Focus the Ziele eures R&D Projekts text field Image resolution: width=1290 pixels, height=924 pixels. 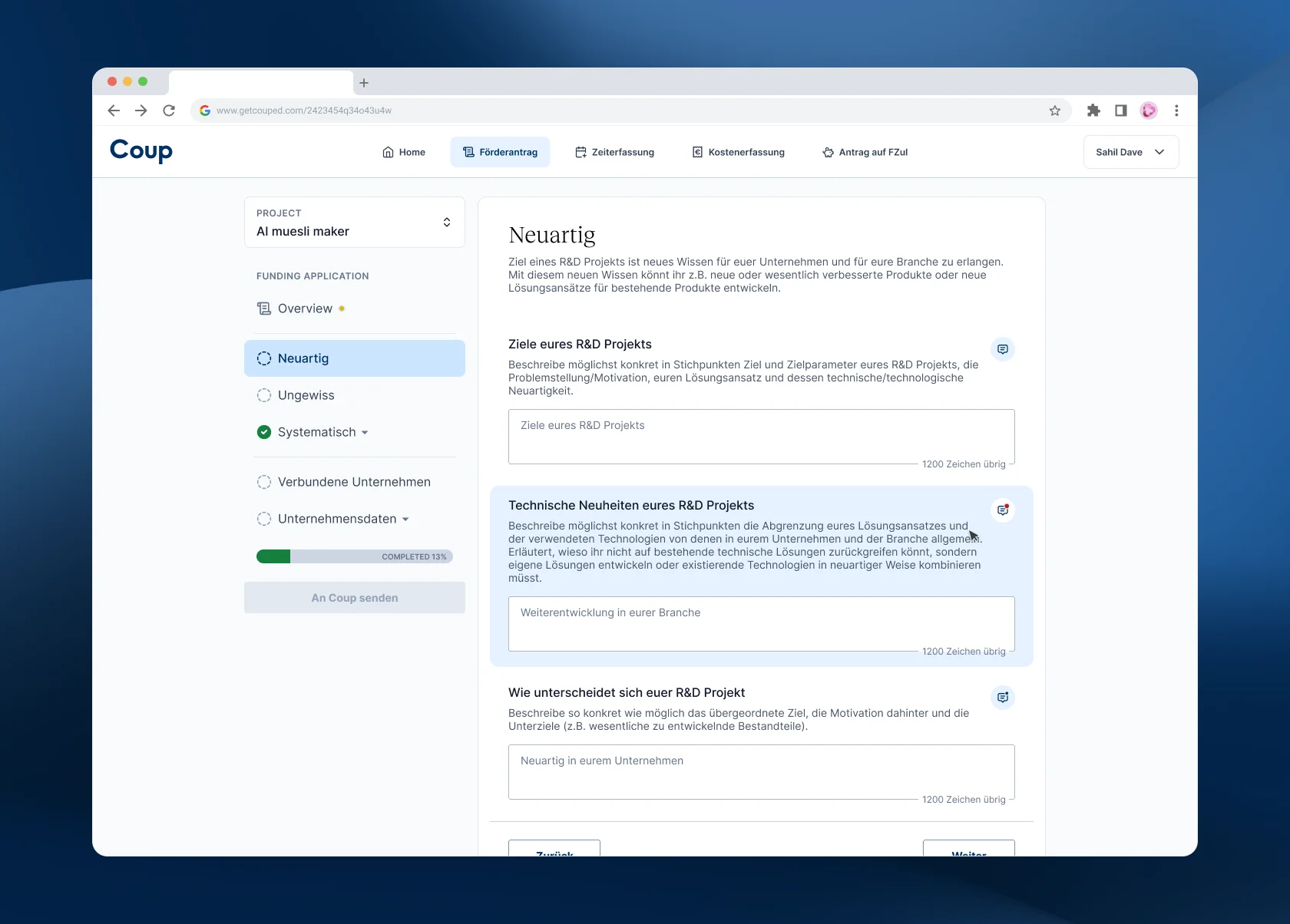click(x=762, y=437)
